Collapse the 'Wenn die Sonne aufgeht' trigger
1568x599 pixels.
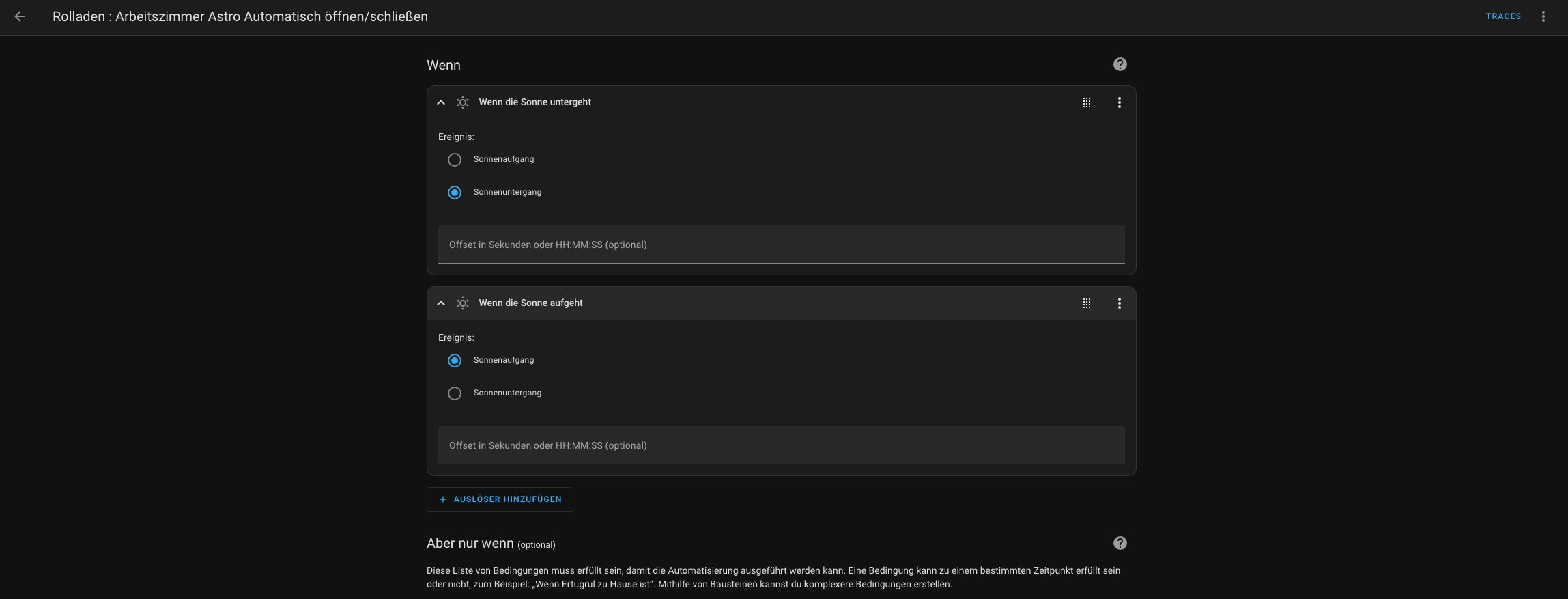click(x=441, y=303)
